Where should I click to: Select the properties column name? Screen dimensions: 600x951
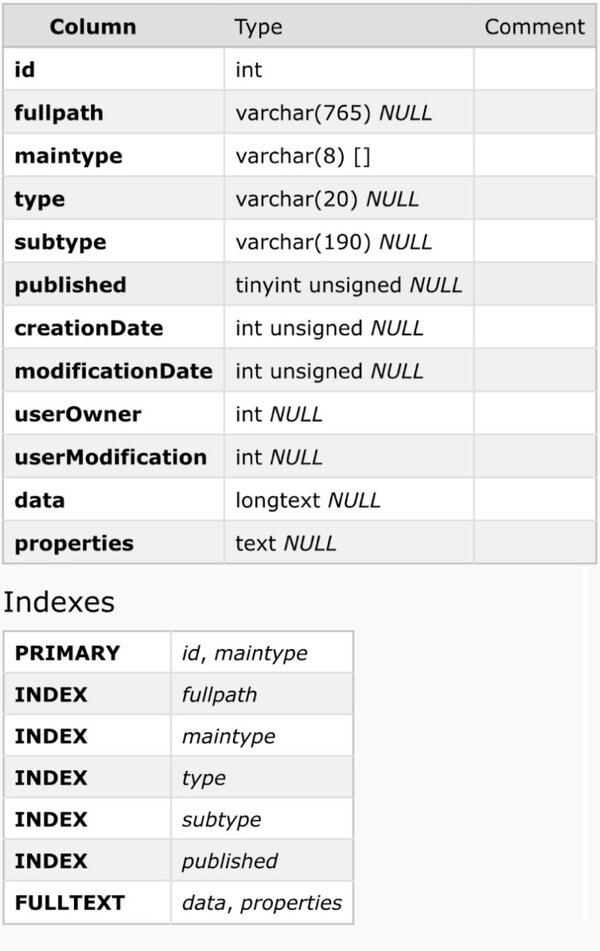tap(73, 543)
